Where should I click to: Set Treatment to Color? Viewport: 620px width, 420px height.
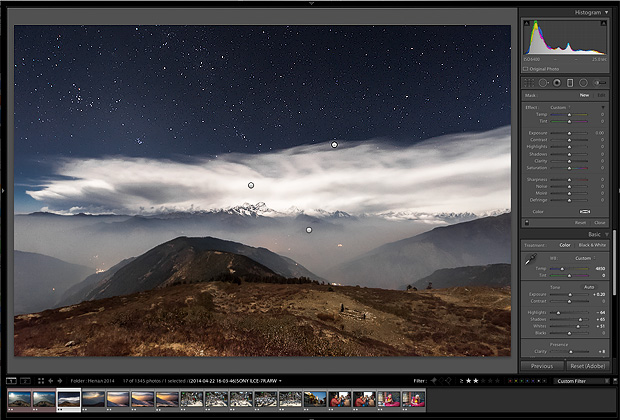point(565,245)
